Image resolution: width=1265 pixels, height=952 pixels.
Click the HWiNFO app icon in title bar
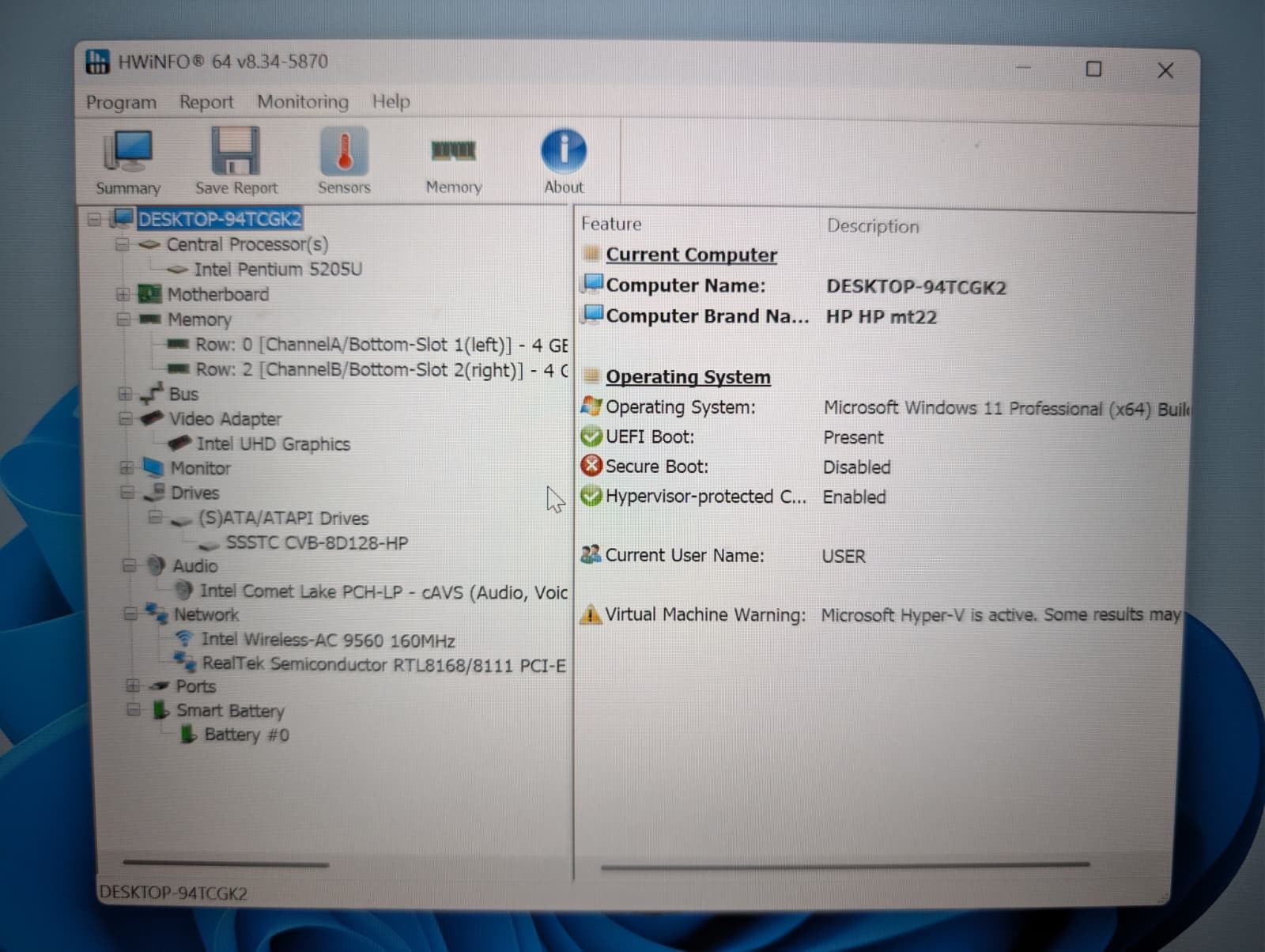(98, 62)
